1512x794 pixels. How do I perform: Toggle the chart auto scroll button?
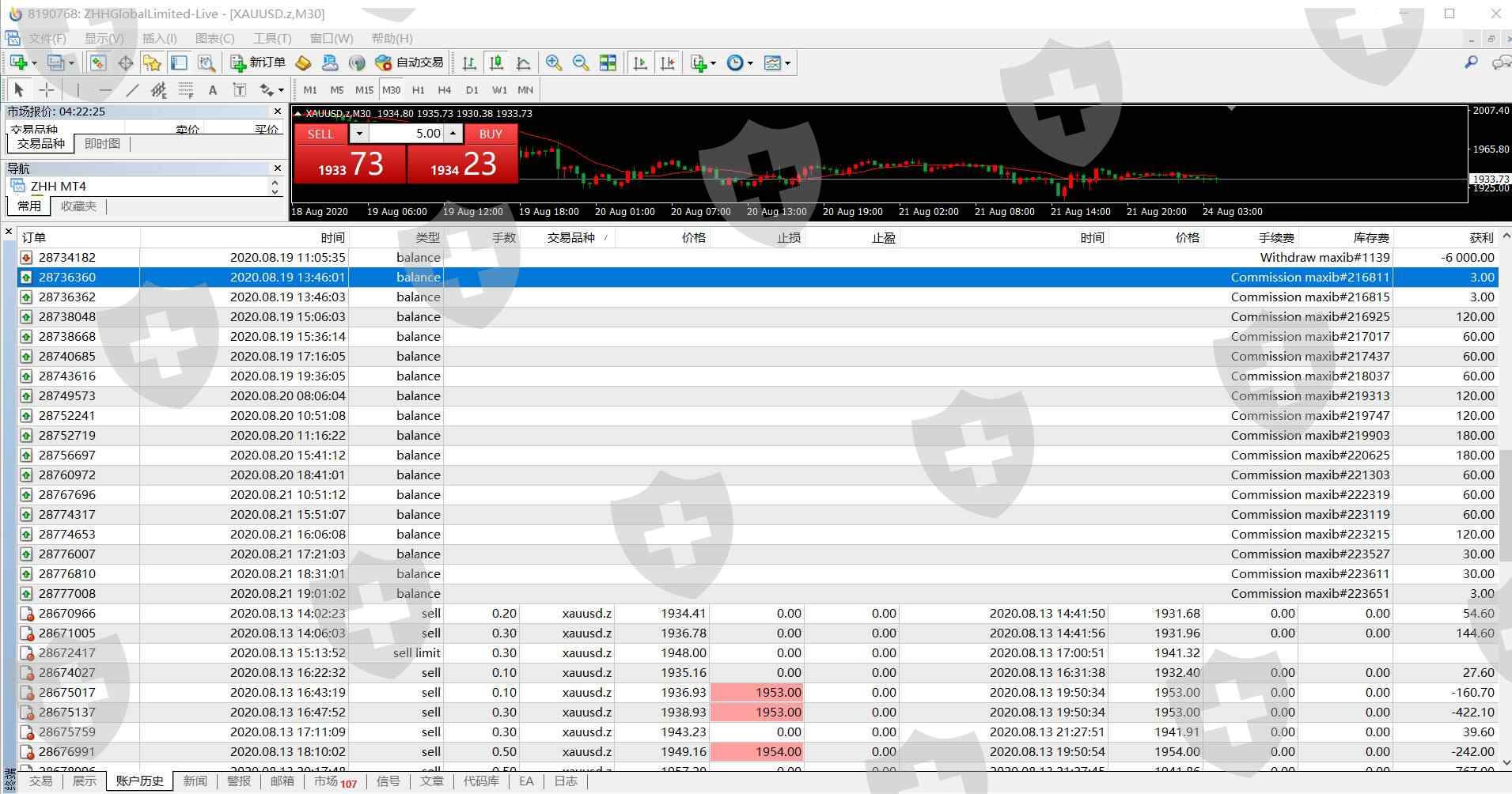[x=640, y=63]
